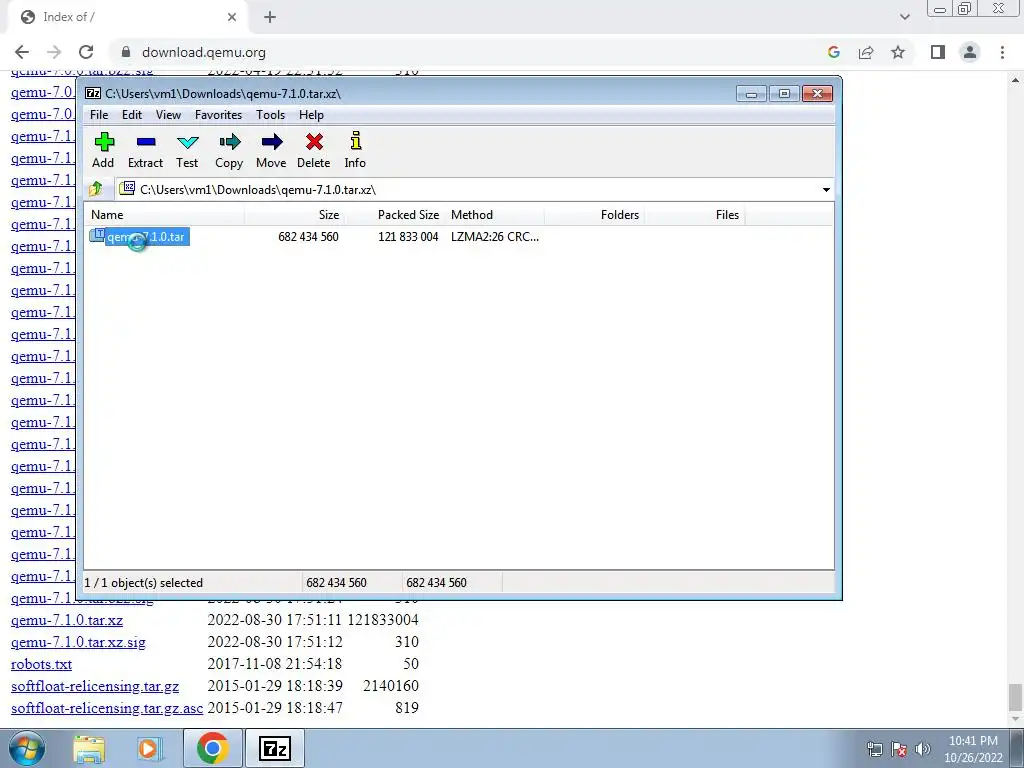The image size is (1024, 768).
Task: Open the Tools menu
Action: point(270,115)
